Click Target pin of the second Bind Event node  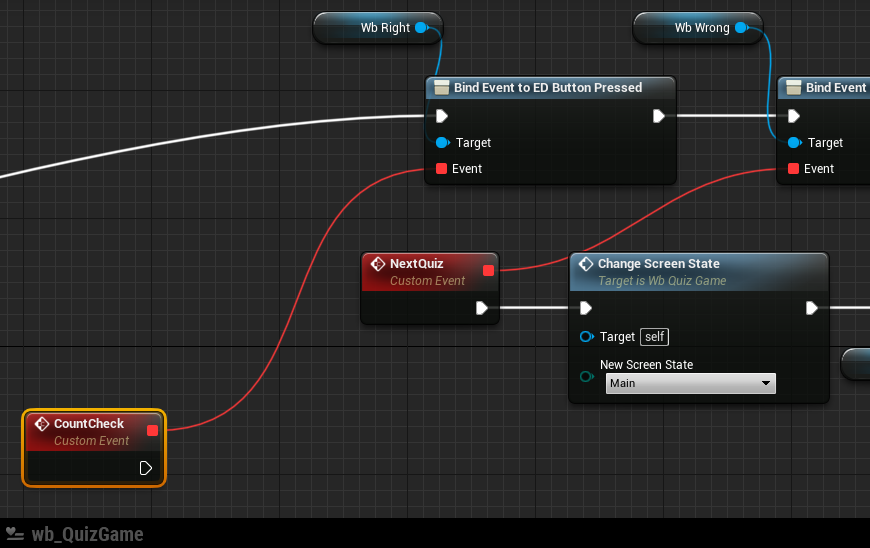[x=795, y=143]
